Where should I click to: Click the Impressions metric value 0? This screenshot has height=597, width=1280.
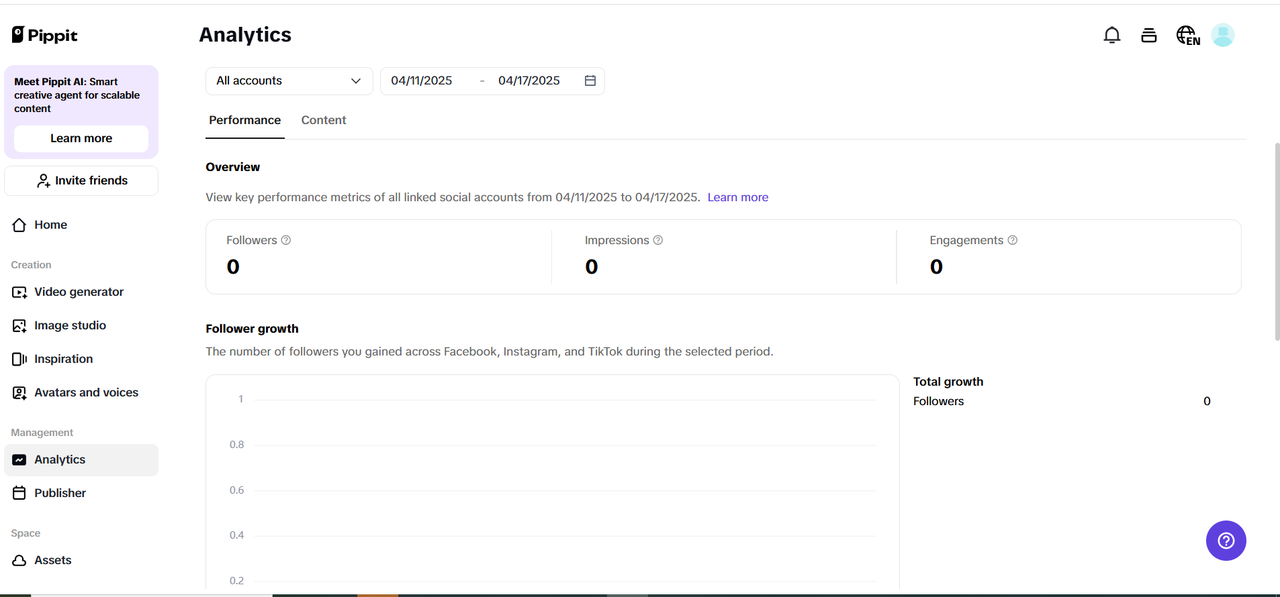(x=591, y=267)
